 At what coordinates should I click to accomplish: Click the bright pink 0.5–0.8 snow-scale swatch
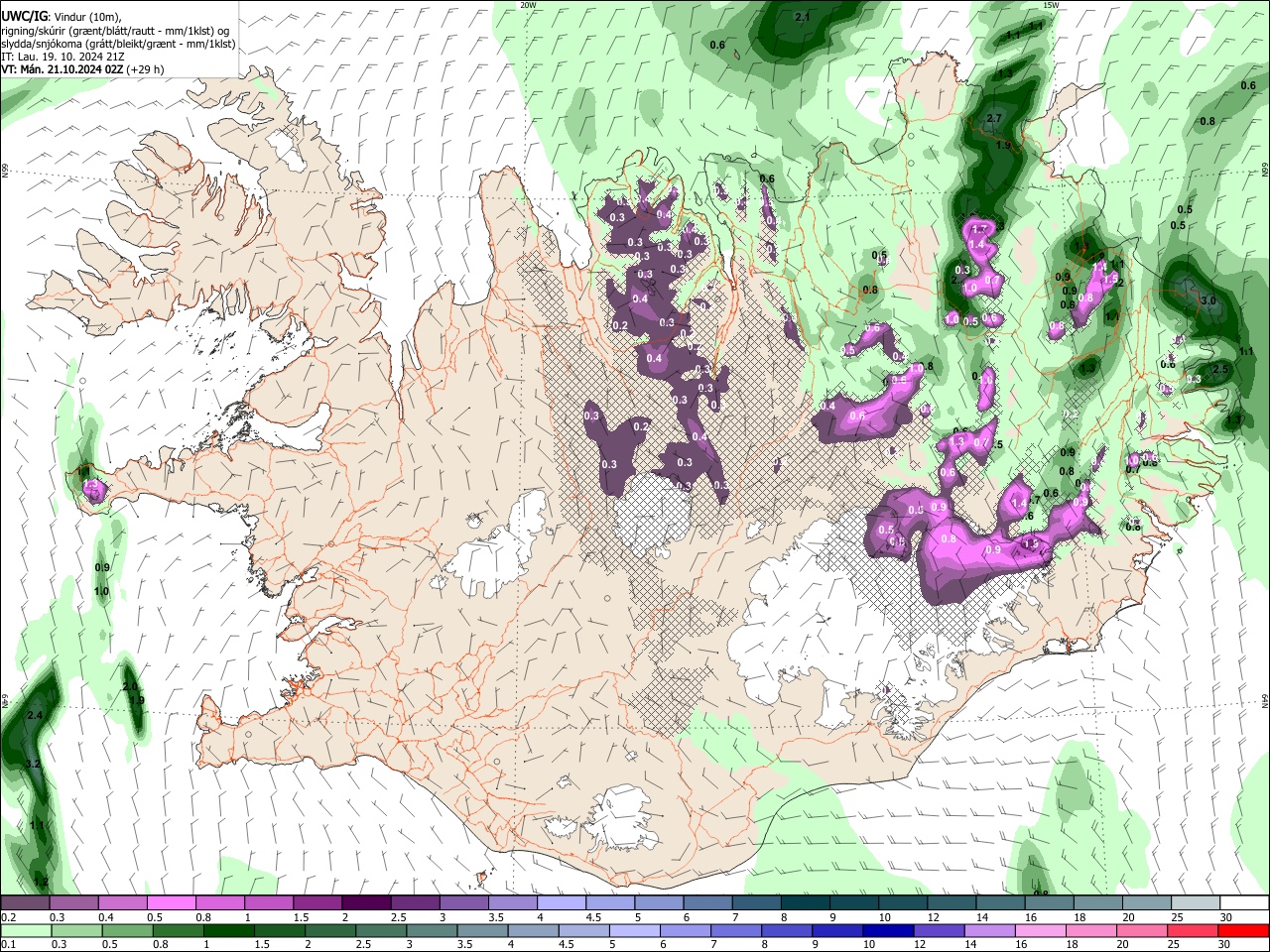[x=171, y=903]
